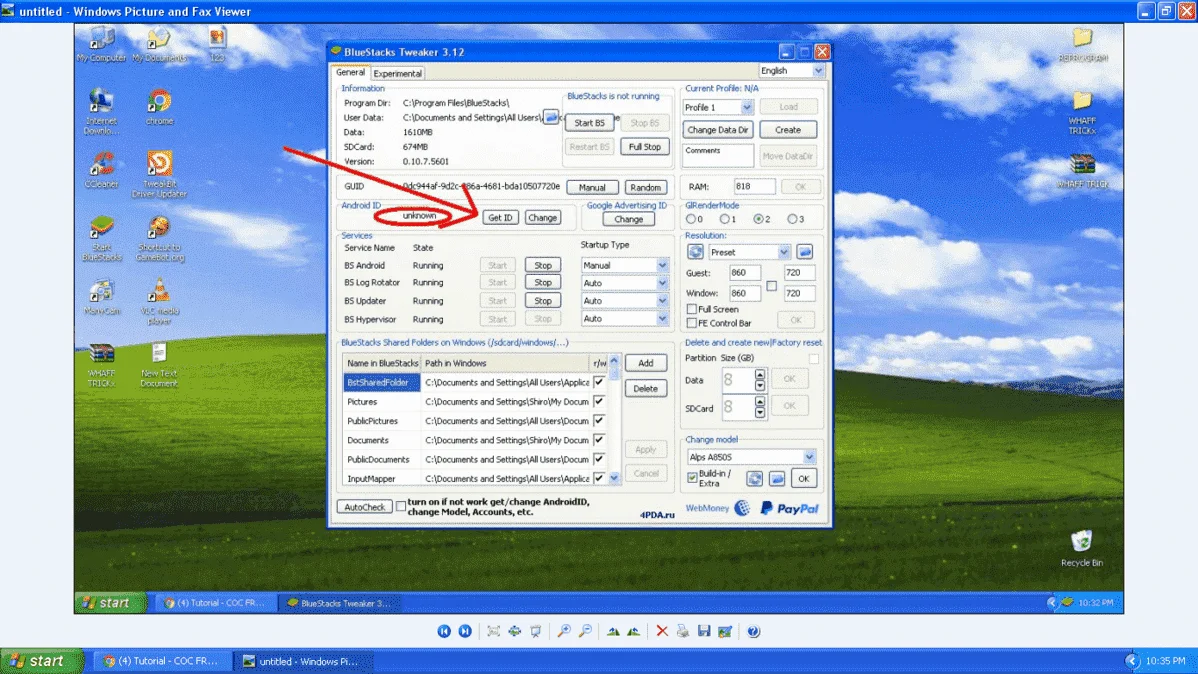This screenshot has height=674, width=1198.
Task: Increase Data partition size stepper
Action: tap(759, 374)
